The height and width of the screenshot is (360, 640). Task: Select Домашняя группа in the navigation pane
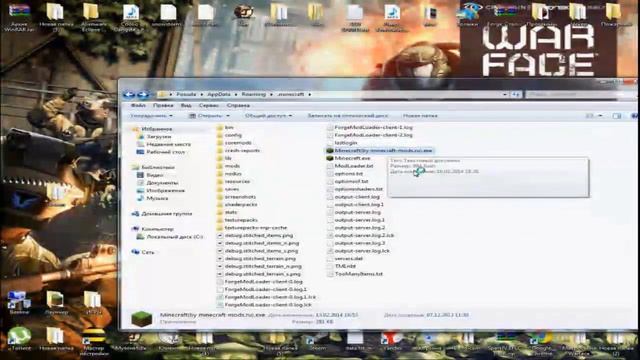pyautogui.click(x=167, y=214)
